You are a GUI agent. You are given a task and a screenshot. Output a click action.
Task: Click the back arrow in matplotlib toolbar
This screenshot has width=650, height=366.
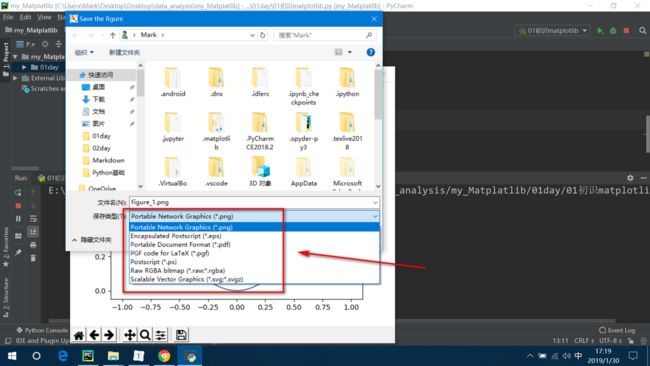tap(94, 335)
